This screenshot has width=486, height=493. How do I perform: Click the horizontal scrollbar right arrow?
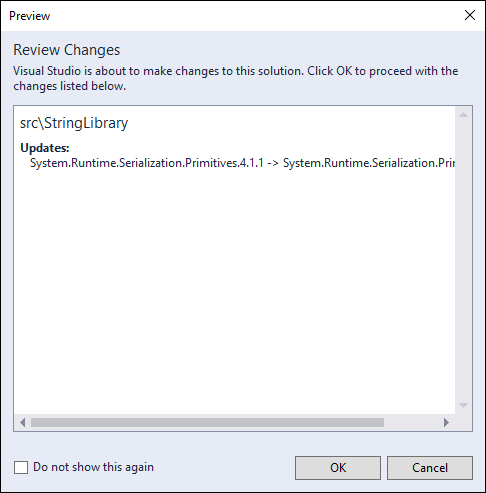[446, 423]
